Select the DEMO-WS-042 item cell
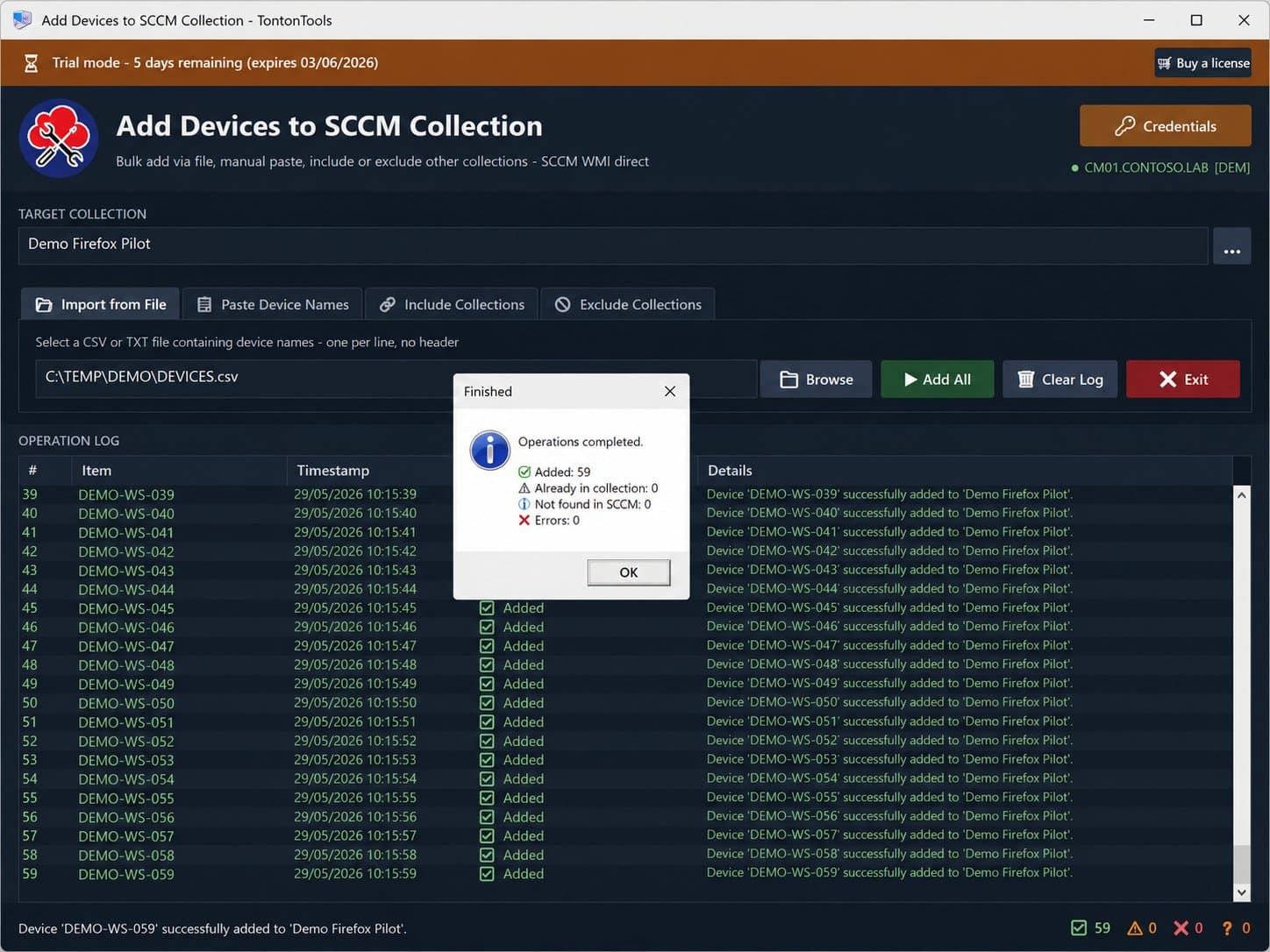 click(126, 552)
